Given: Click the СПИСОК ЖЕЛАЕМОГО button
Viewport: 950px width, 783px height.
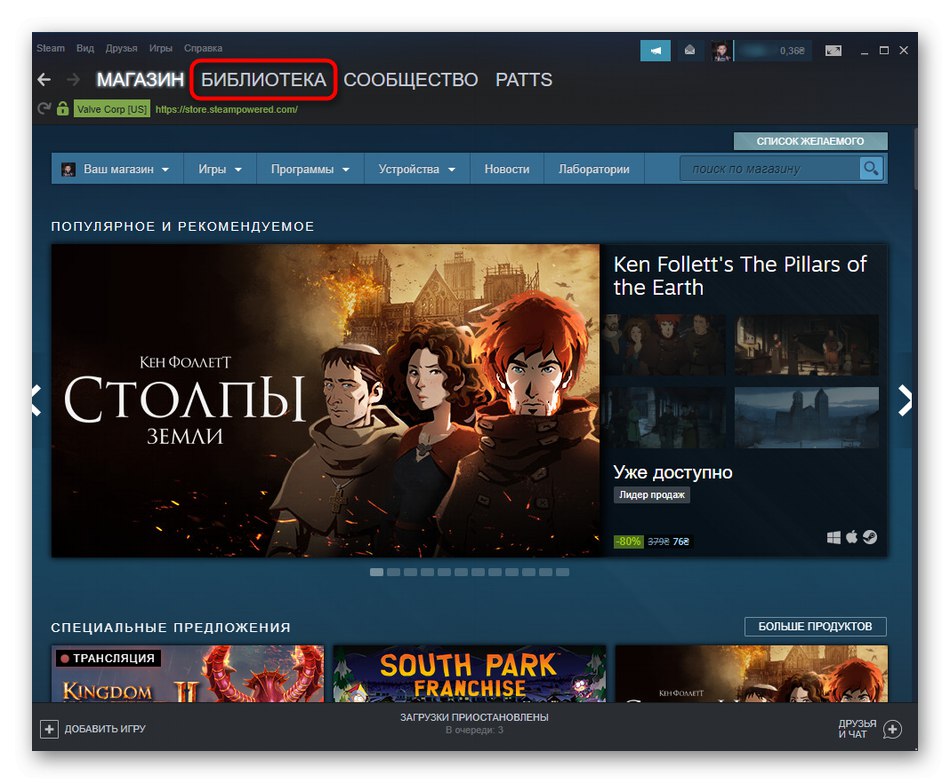Looking at the screenshot, I should pyautogui.click(x=810, y=141).
